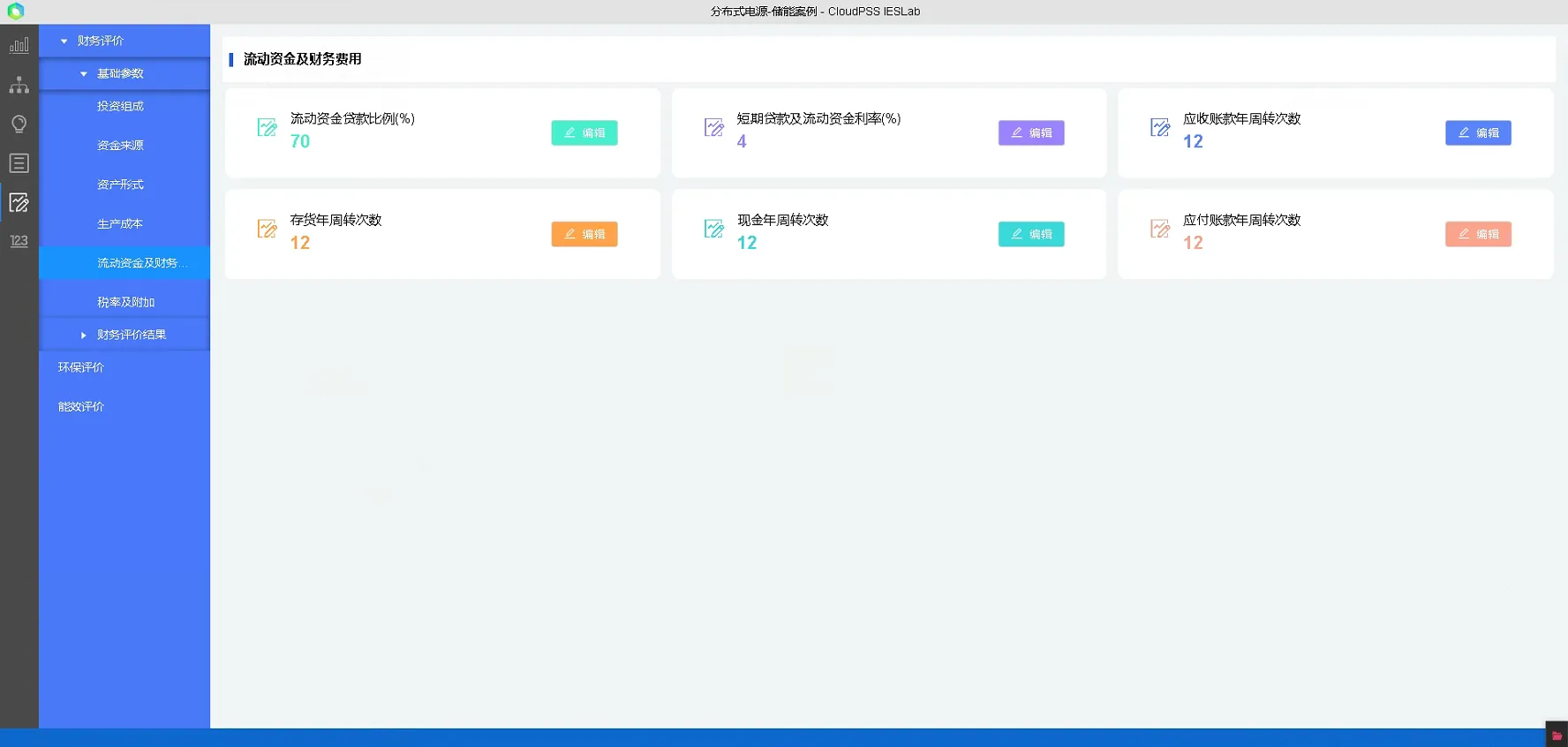Screen dimensions: 1568x747
Task: Click the 现金年周转次数 label
Action: click(x=782, y=220)
